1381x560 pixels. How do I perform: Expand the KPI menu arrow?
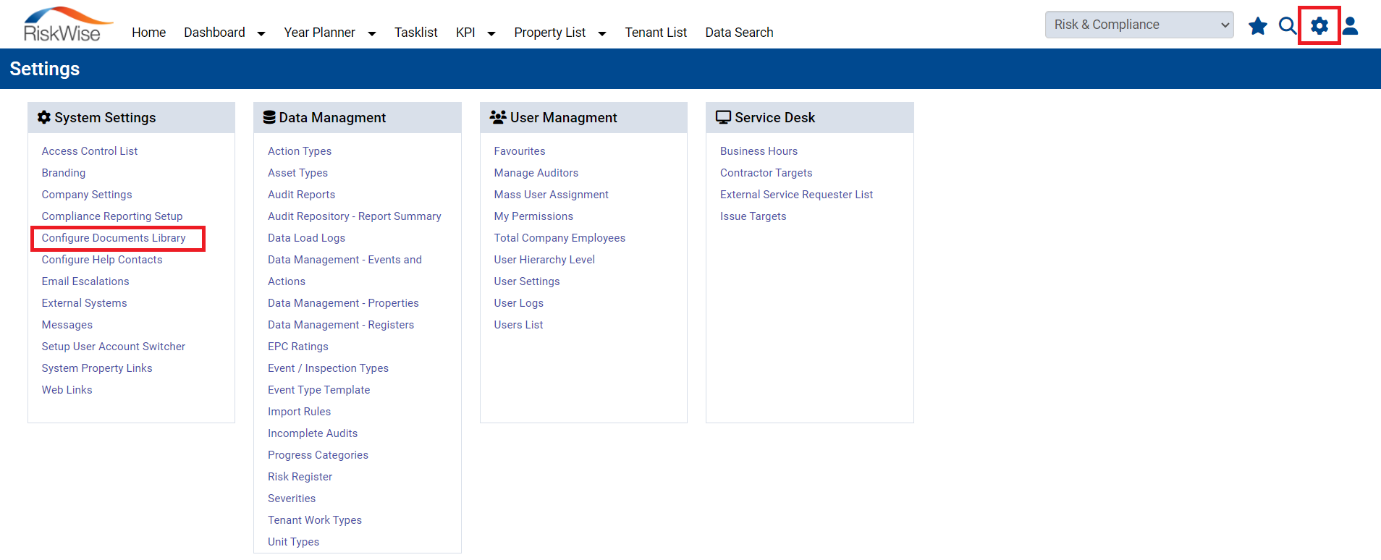[491, 33]
